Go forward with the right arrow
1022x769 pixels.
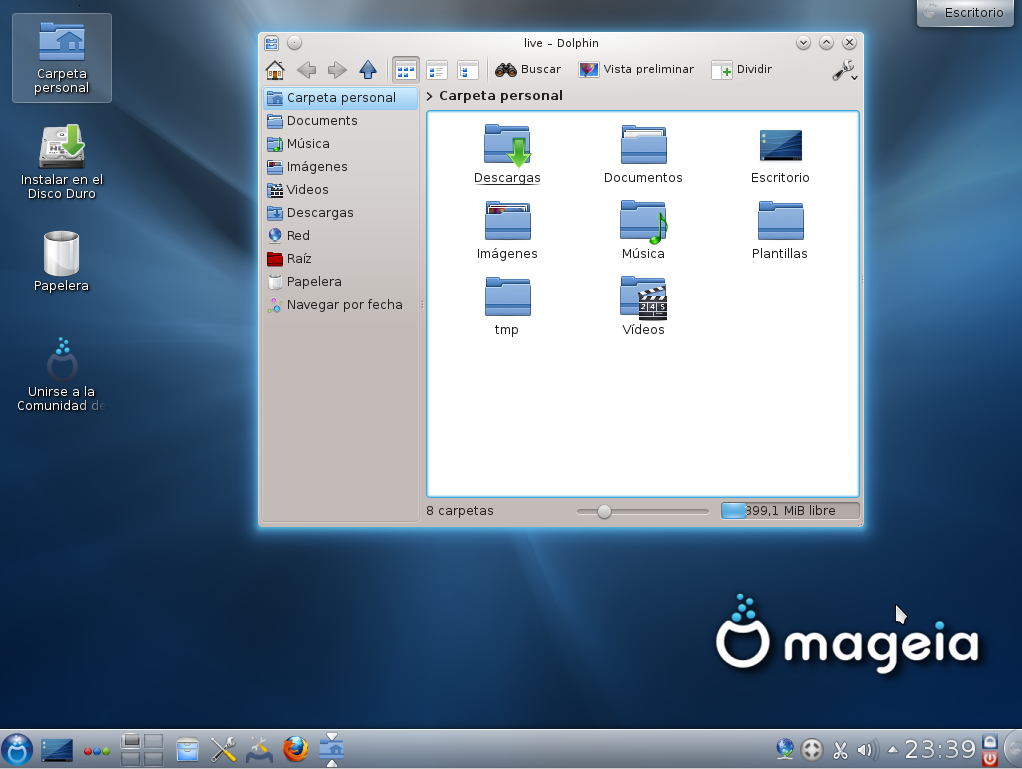coord(337,70)
